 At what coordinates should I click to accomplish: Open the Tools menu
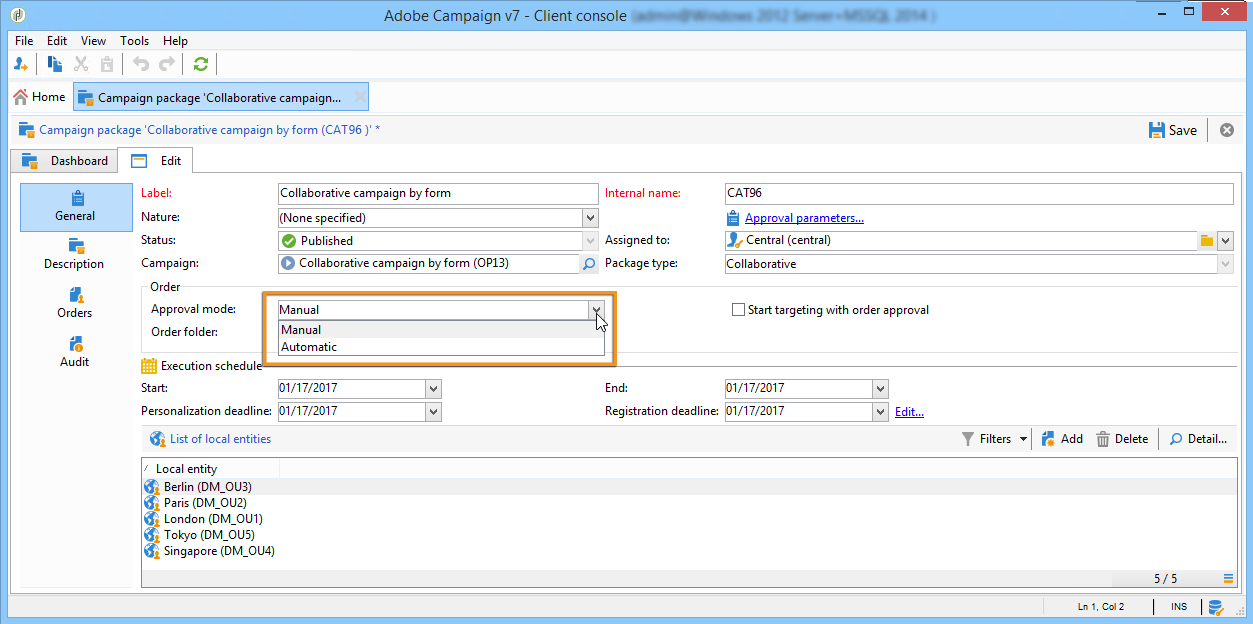point(134,41)
